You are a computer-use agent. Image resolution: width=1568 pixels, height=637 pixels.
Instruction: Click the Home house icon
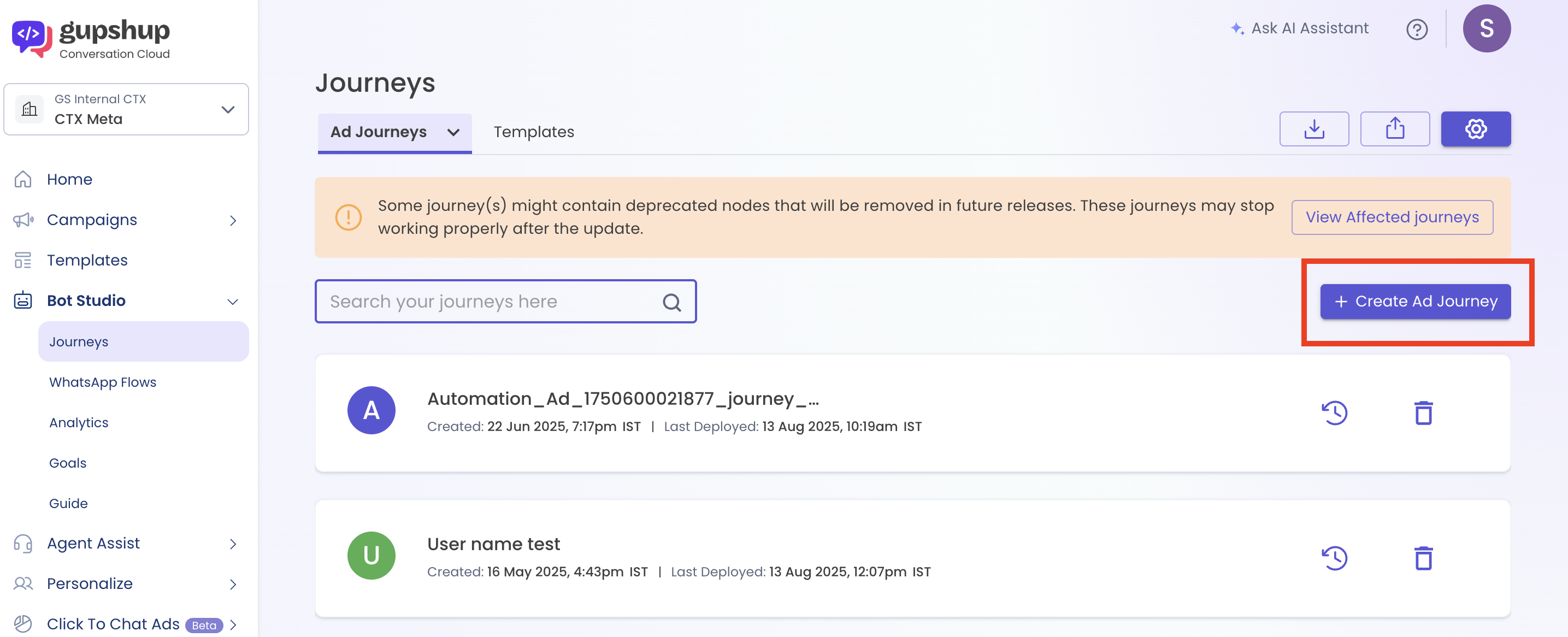point(23,180)
